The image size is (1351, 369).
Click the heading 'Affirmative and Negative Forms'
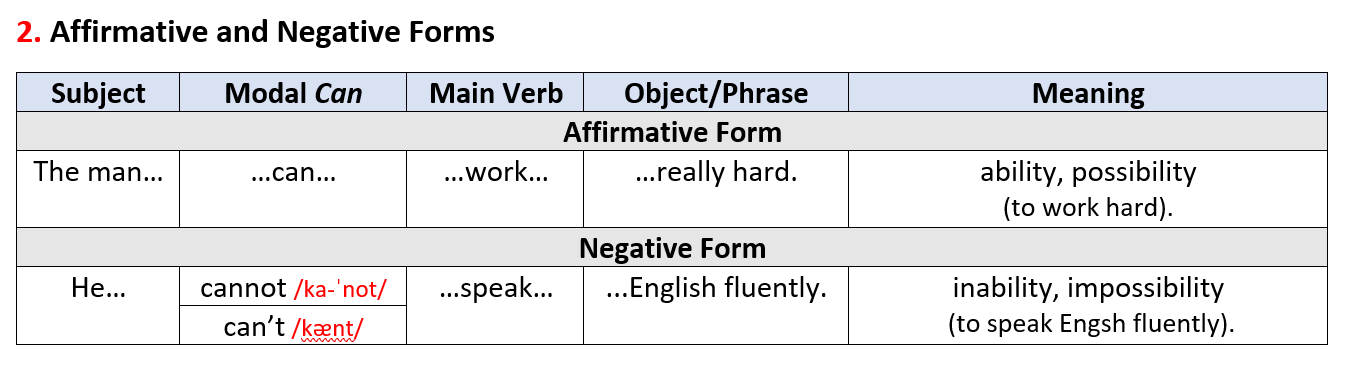point(272,32)
